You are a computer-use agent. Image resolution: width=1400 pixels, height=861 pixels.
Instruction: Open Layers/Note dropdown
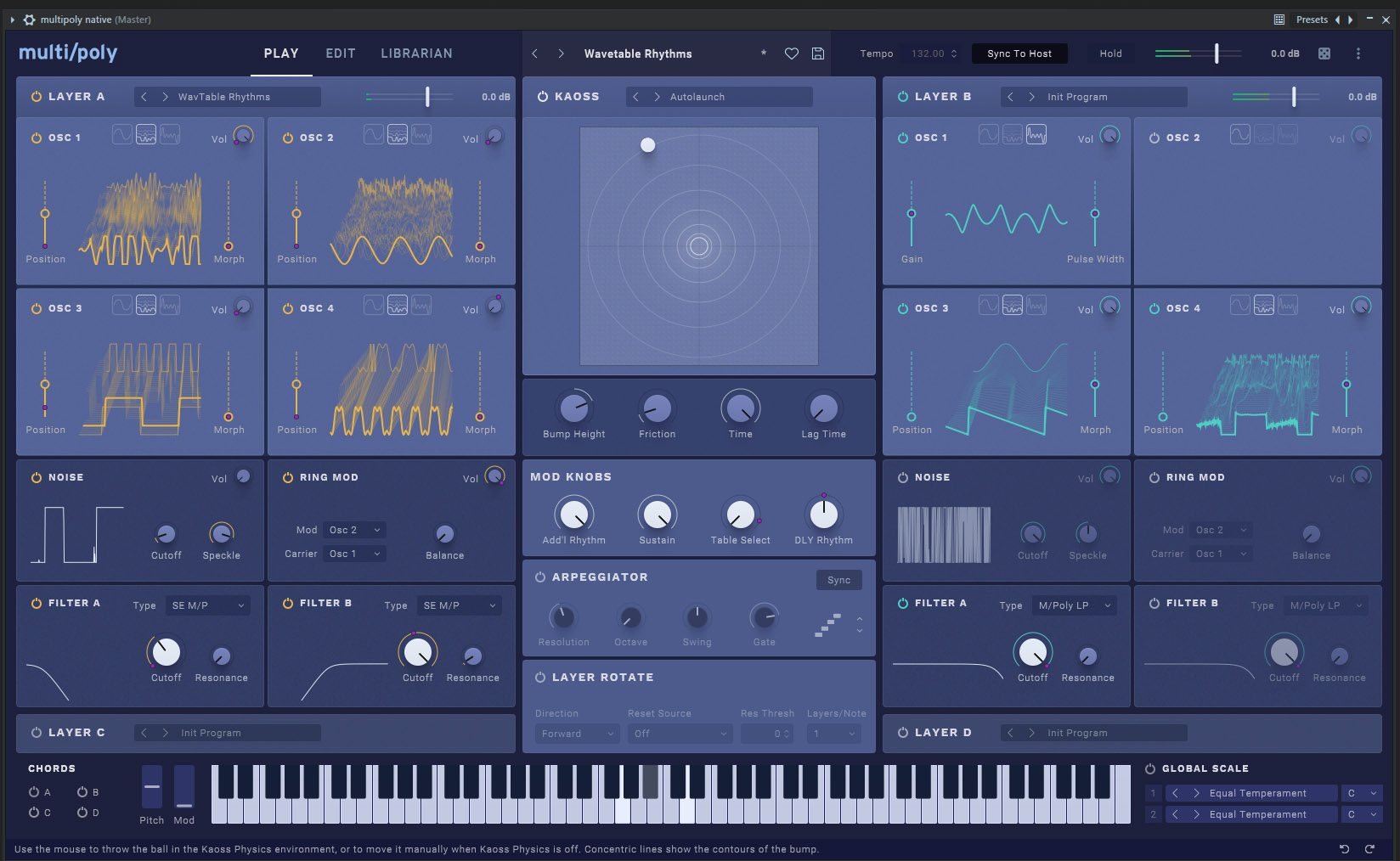835,734
